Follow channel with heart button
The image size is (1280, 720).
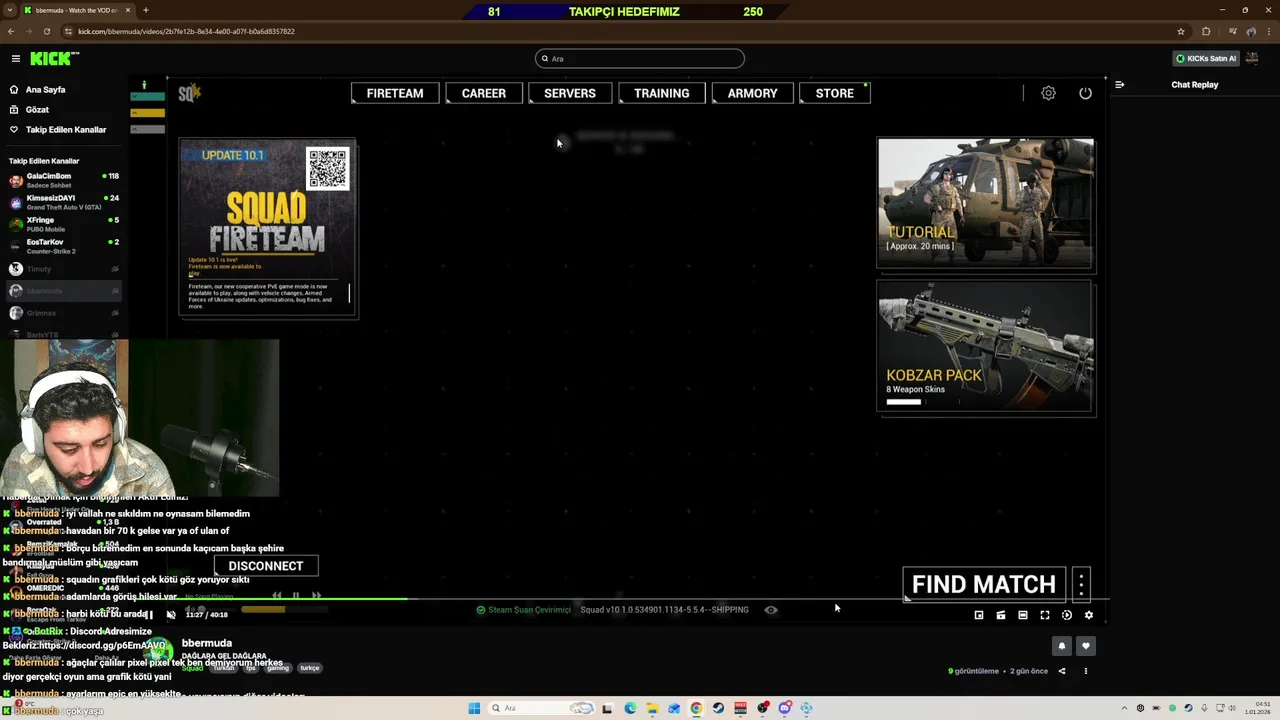click(1086, 646)
